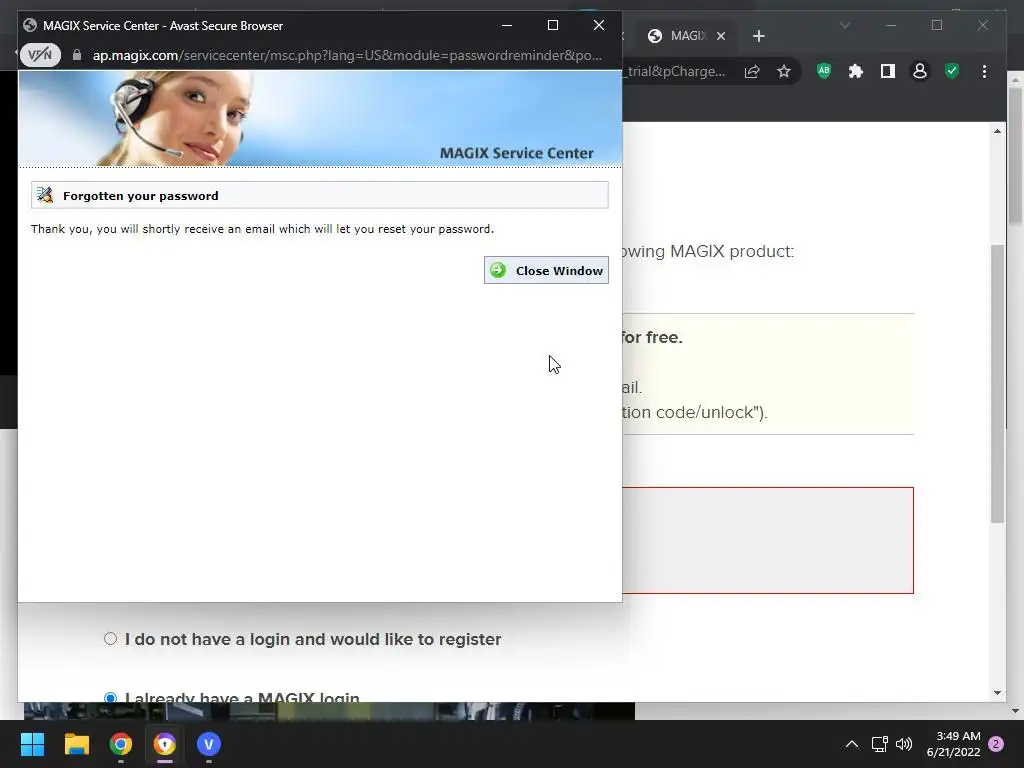
Task: Click the scroll up arrow on background page
Action: pyautogui.click(x=997, y=131)
